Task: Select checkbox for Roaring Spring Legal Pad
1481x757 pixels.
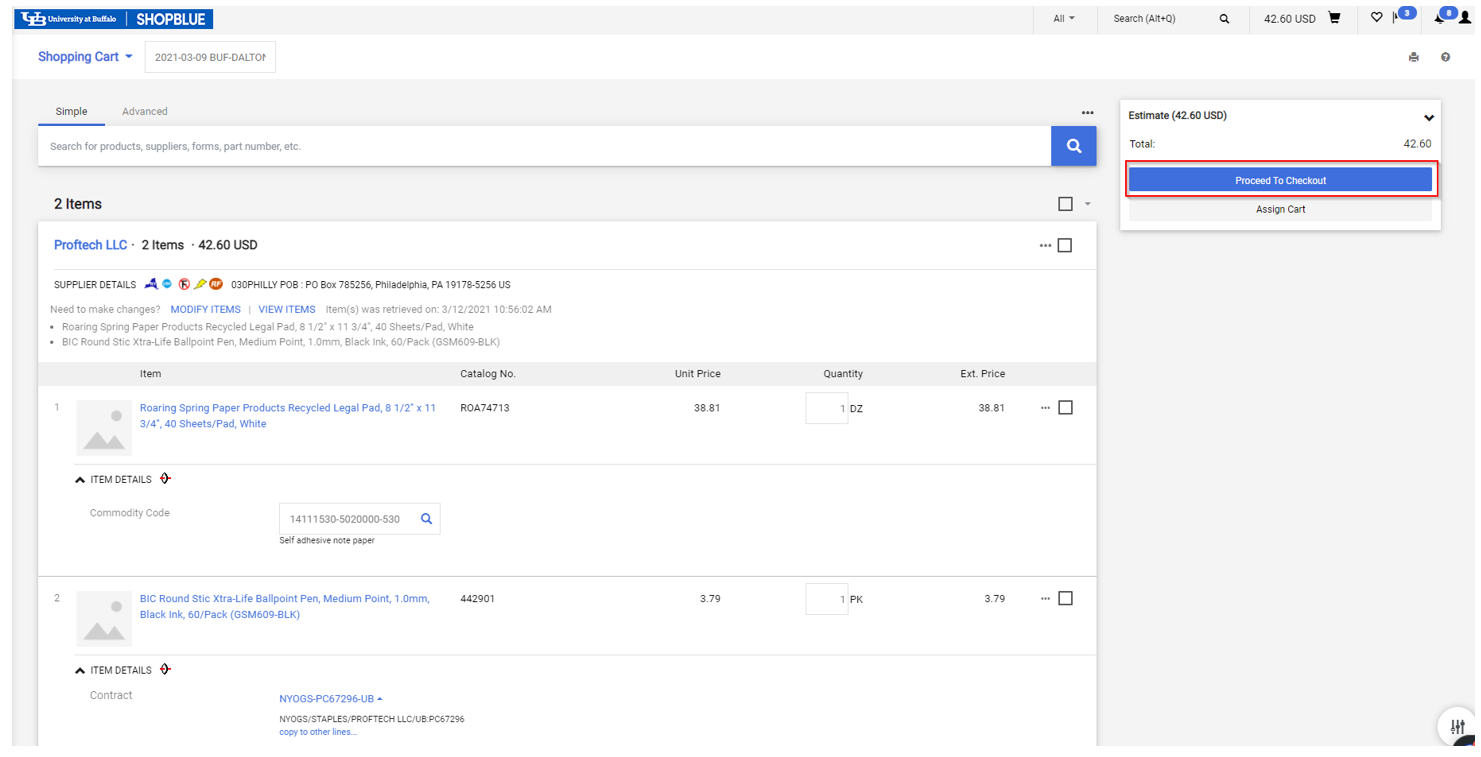Action: coord(1065,408)
